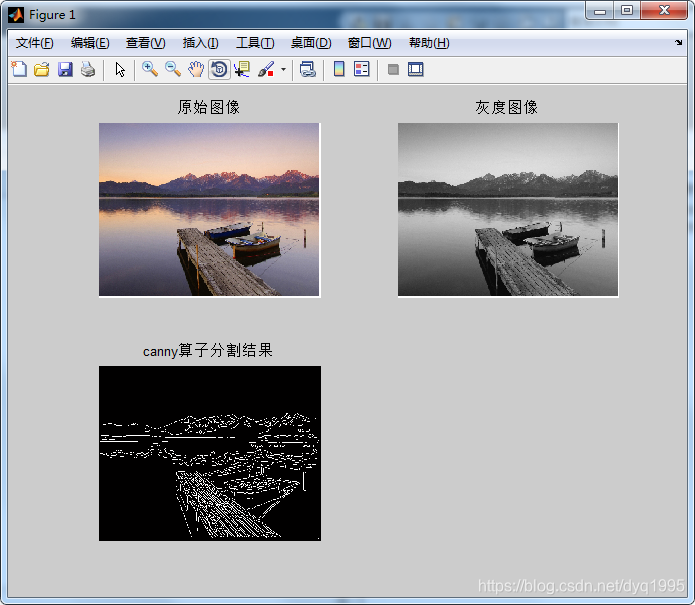This screenshot has width=695, height=605.
Task: Click the Hide Plot Tools icon
Action: tap(393, 70)
